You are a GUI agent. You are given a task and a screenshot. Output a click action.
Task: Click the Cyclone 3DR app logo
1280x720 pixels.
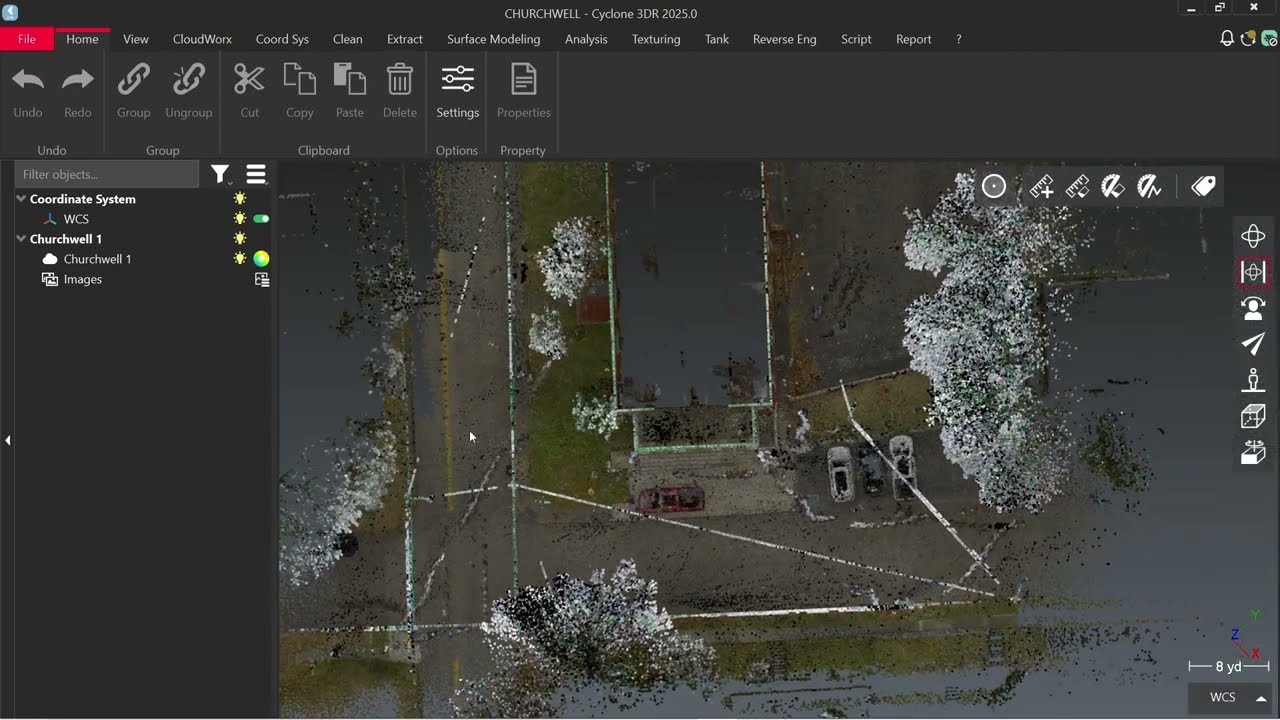click(10, 12)
